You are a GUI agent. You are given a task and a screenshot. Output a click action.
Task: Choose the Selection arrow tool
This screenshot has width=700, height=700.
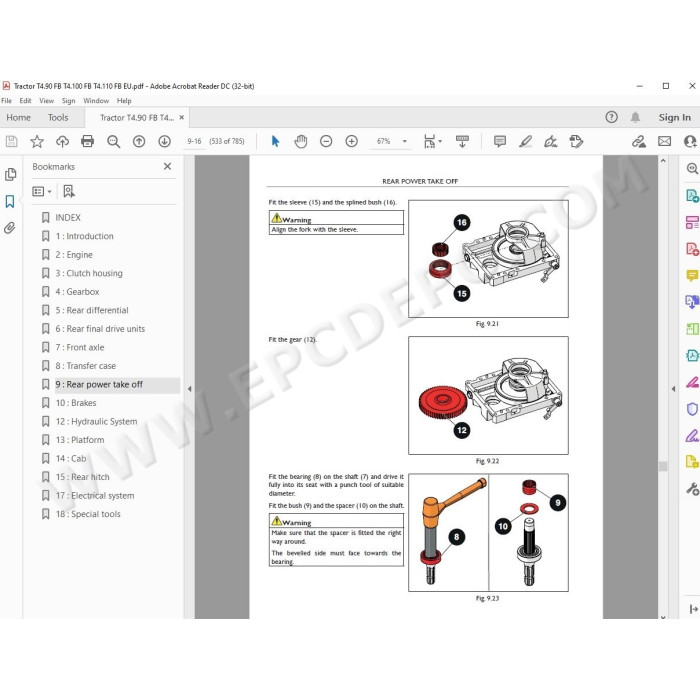(x=275, y=142)
